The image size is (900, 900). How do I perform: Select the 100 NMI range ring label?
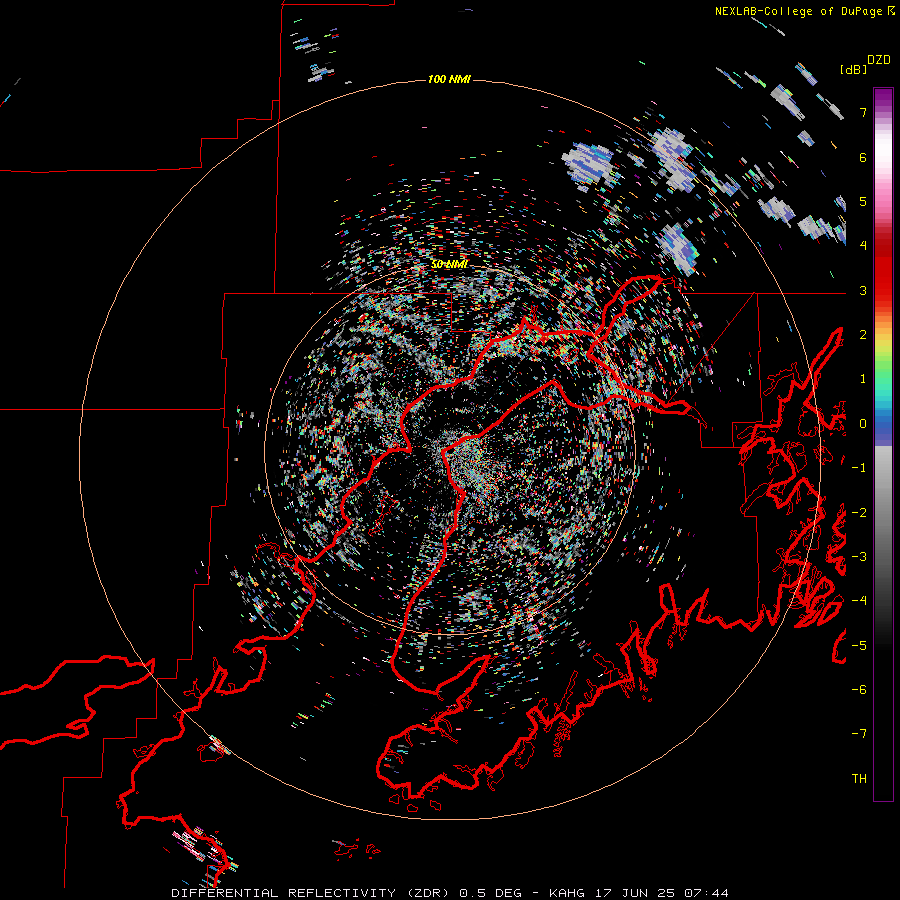click(449, 79)
